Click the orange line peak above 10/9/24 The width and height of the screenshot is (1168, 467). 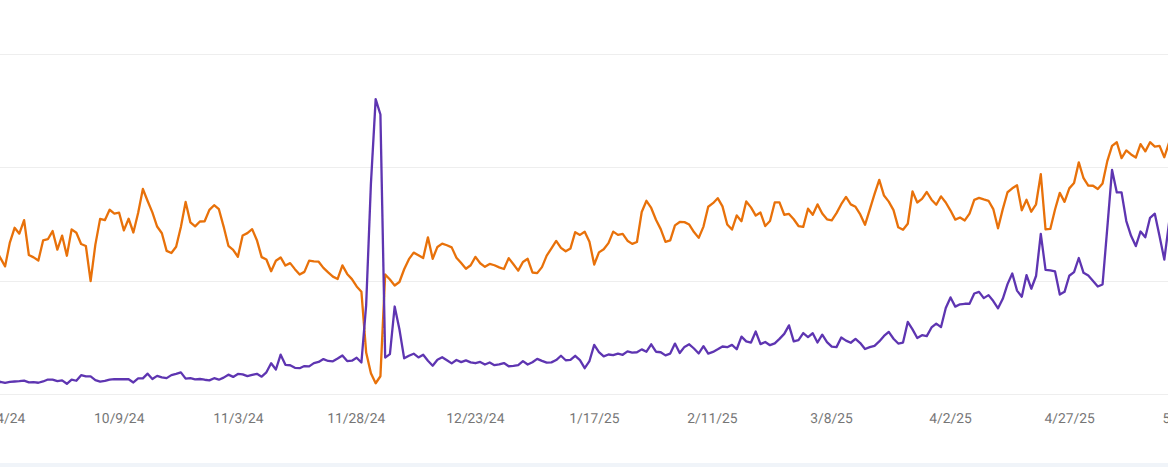coord(143,188)
